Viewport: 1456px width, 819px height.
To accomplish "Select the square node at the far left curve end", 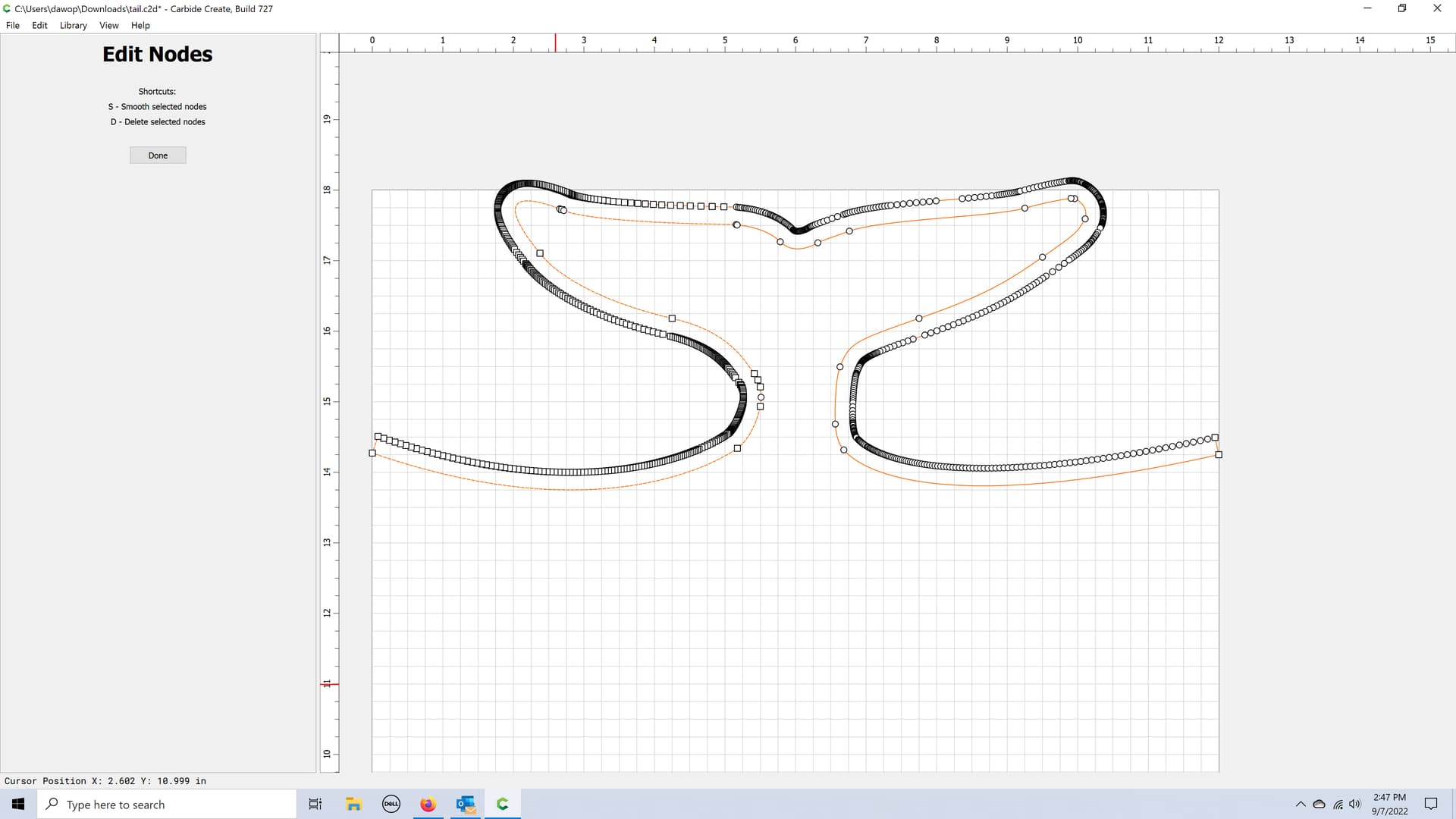I will click(372, 453).
